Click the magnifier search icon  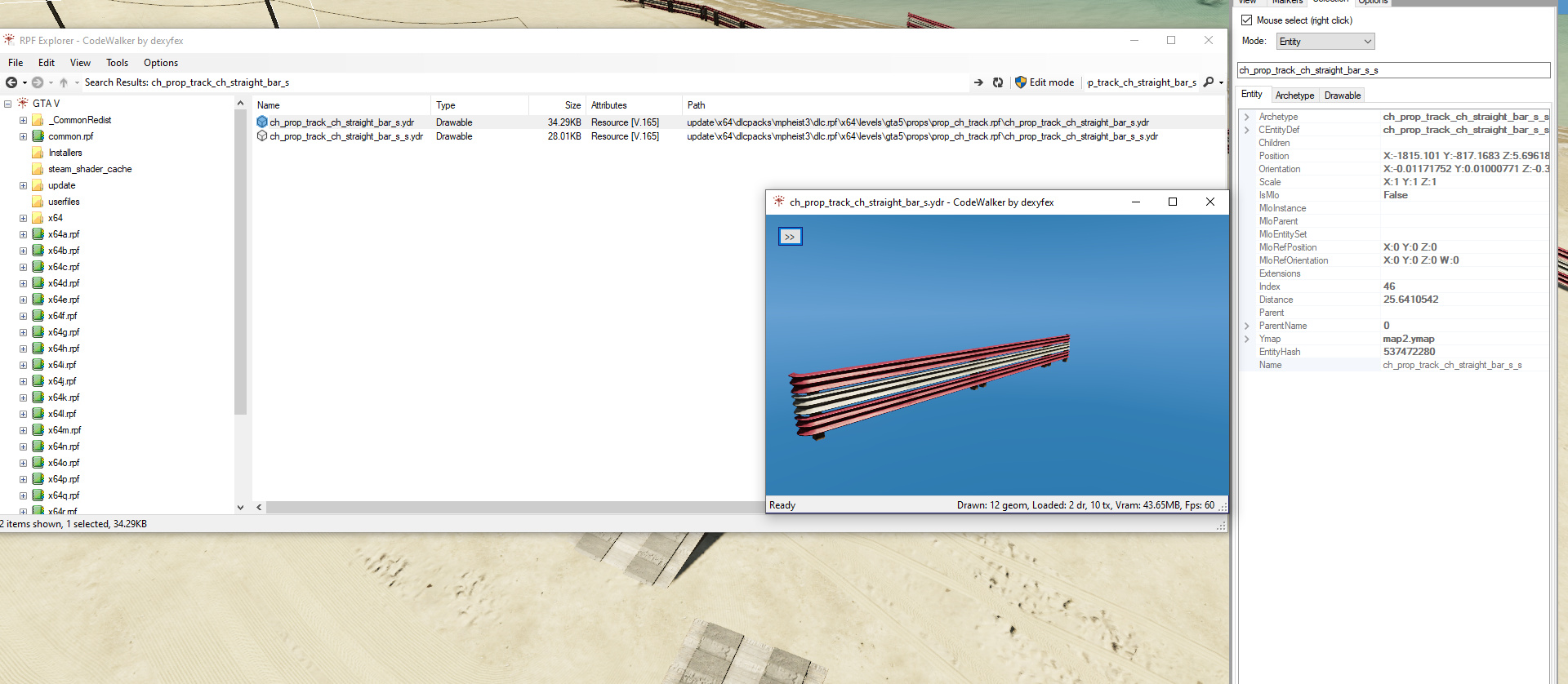(1209, 82)
